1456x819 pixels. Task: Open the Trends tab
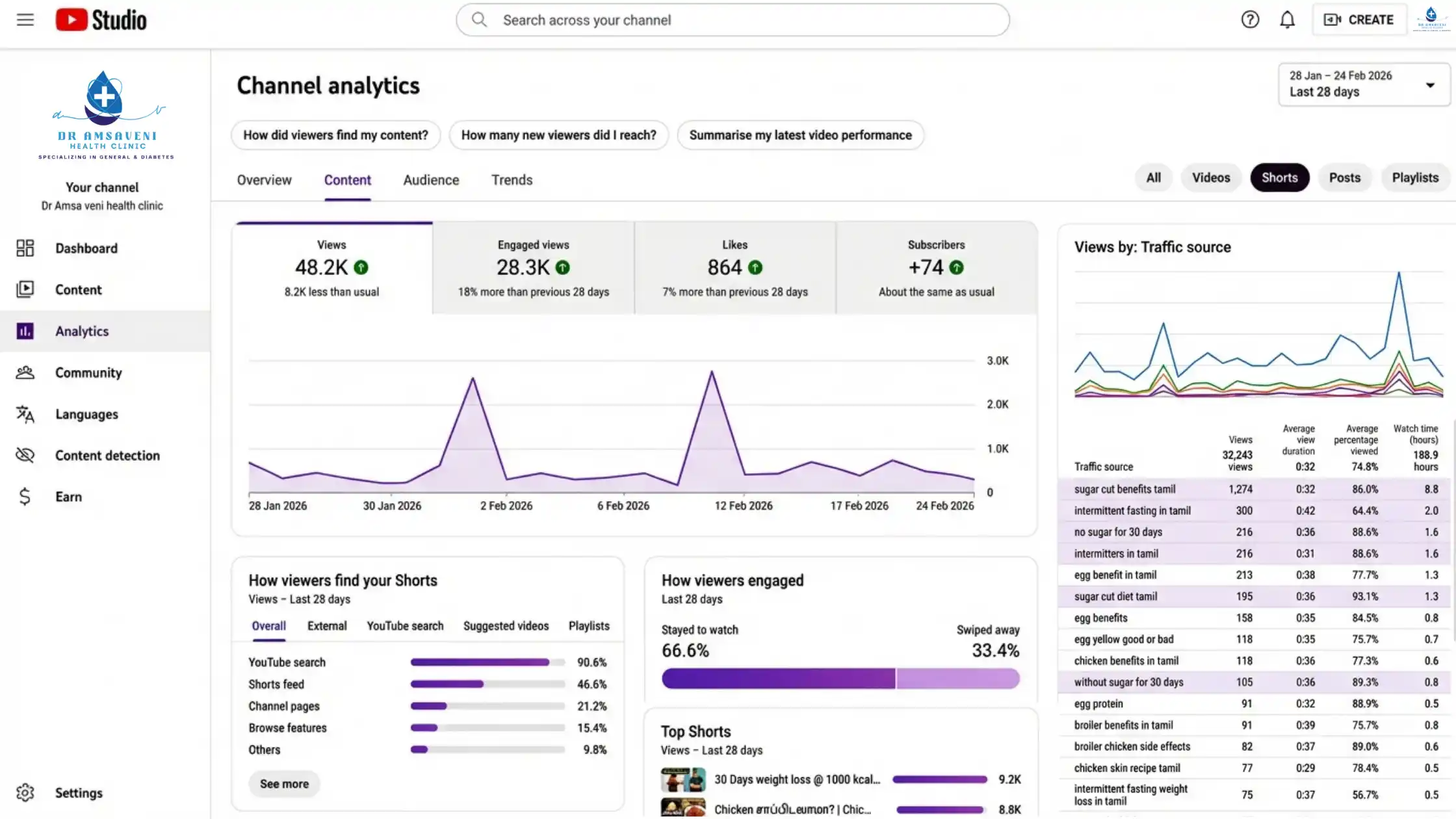coord(512,180)
